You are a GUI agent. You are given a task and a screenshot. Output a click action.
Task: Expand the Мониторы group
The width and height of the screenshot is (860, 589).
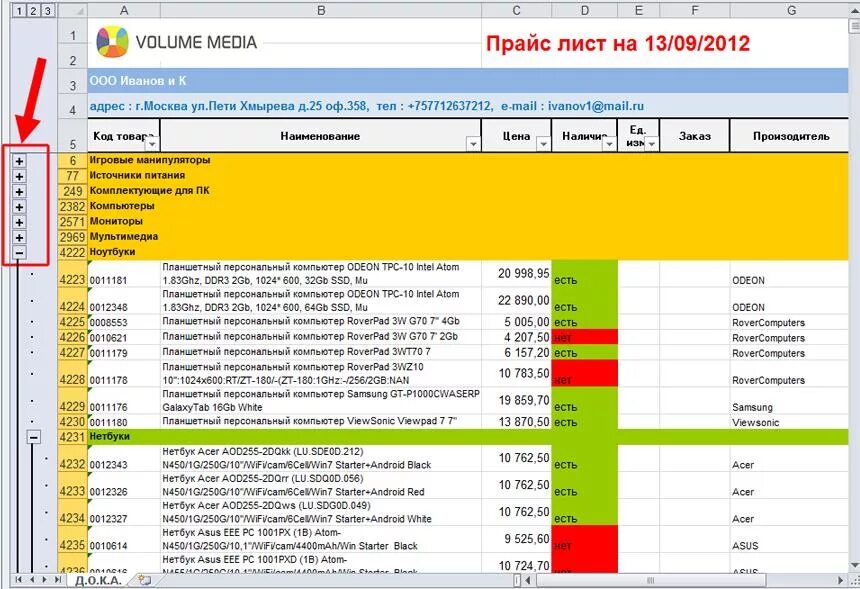pyautogui.click(x=19, y=222)
